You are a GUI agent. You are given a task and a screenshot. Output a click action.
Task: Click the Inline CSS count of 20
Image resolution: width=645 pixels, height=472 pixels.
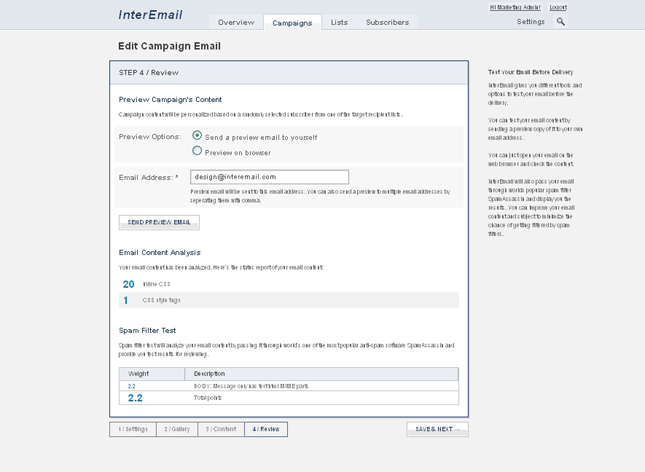tap(128, 284)
